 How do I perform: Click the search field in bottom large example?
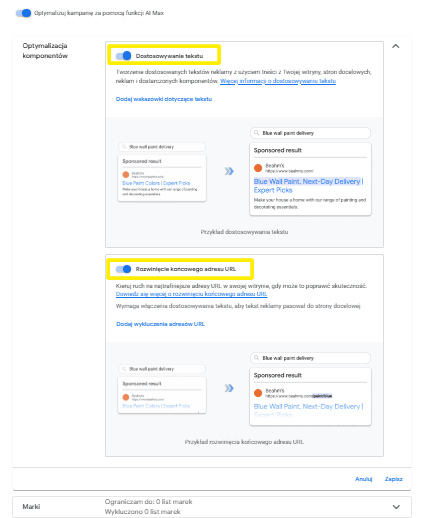(310, 358)
